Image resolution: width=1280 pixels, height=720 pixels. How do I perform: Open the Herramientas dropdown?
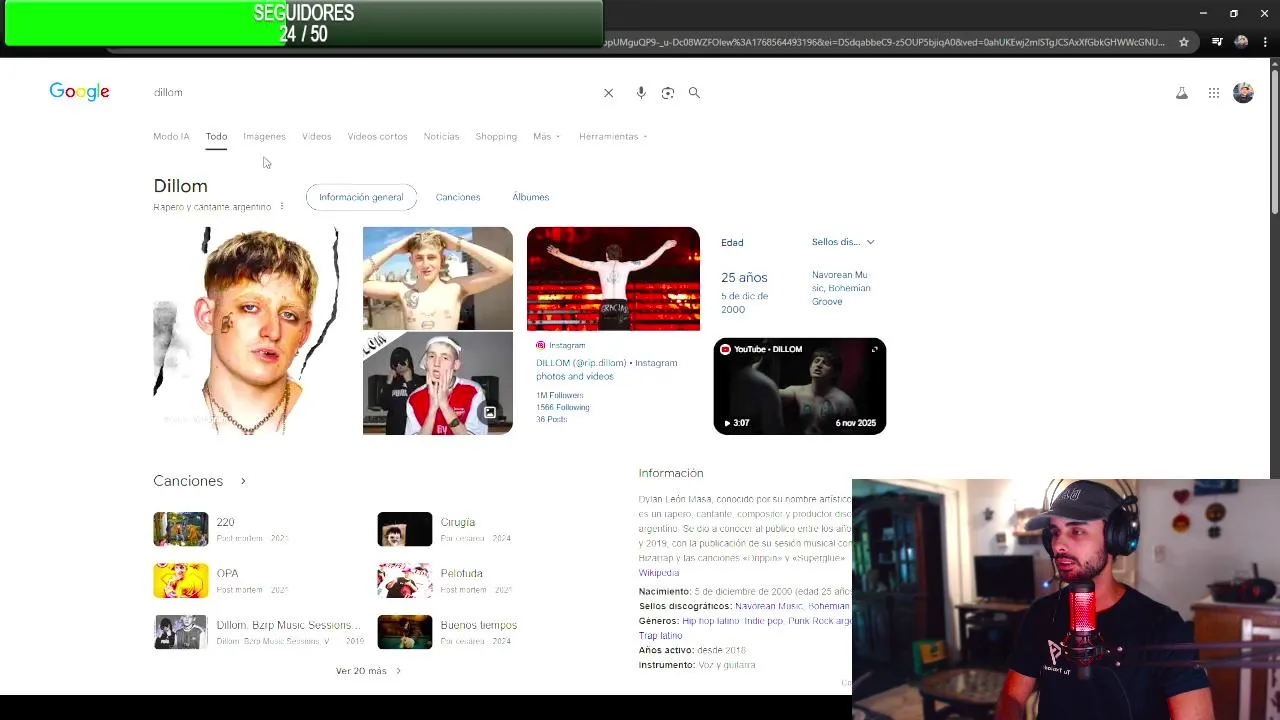[613, 136]
